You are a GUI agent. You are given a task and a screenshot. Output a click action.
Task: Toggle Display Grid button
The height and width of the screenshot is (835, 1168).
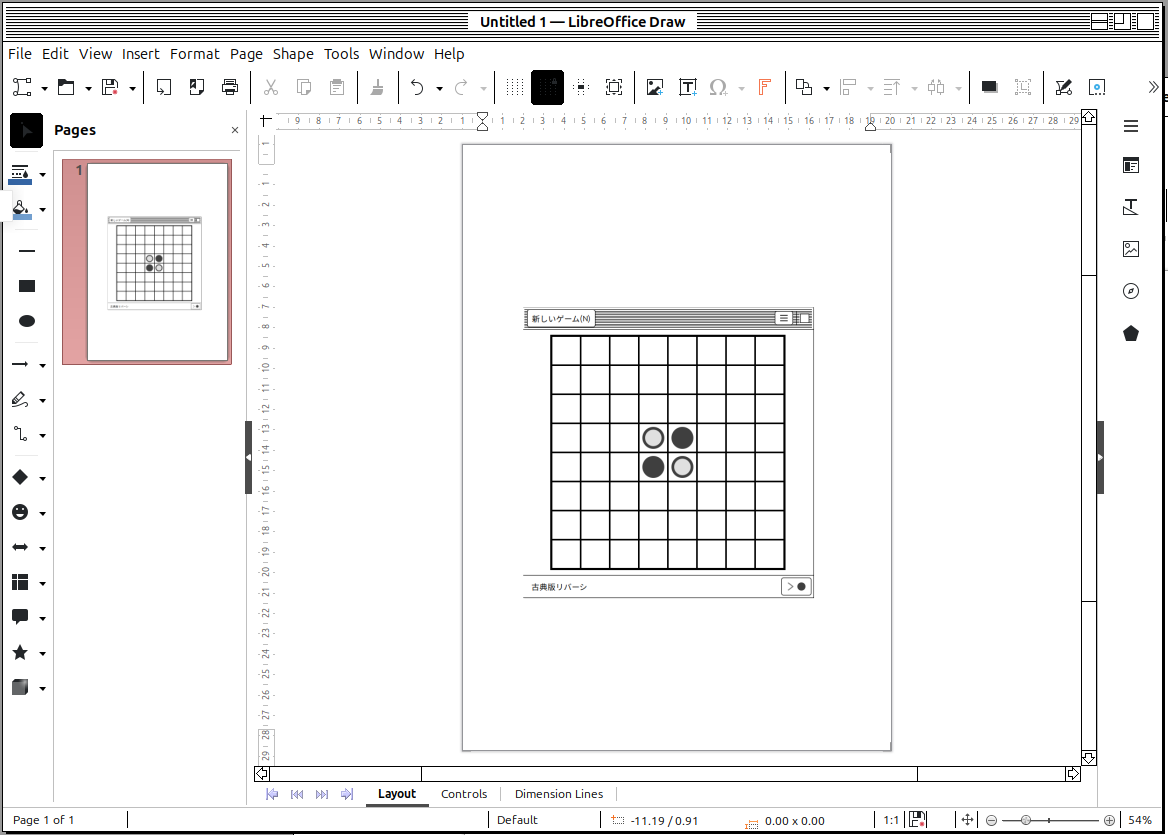click(515, 88)
